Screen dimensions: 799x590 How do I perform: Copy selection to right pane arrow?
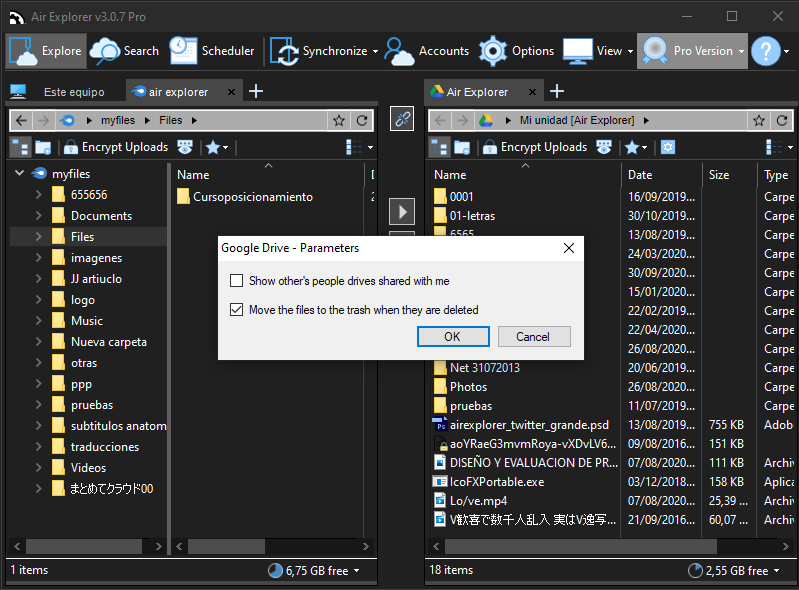[402, 211]
